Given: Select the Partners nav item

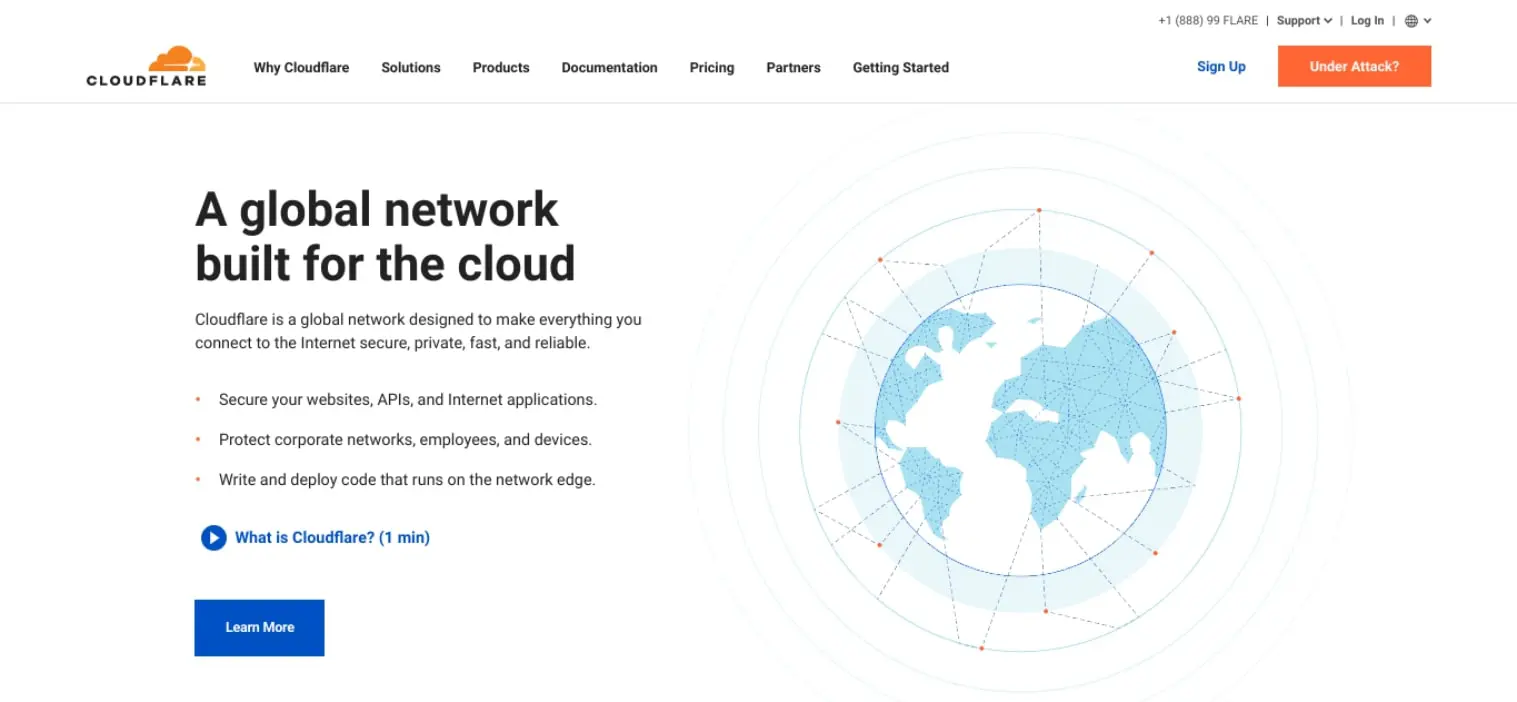Looking at the screenshot, I should [793, 68].
